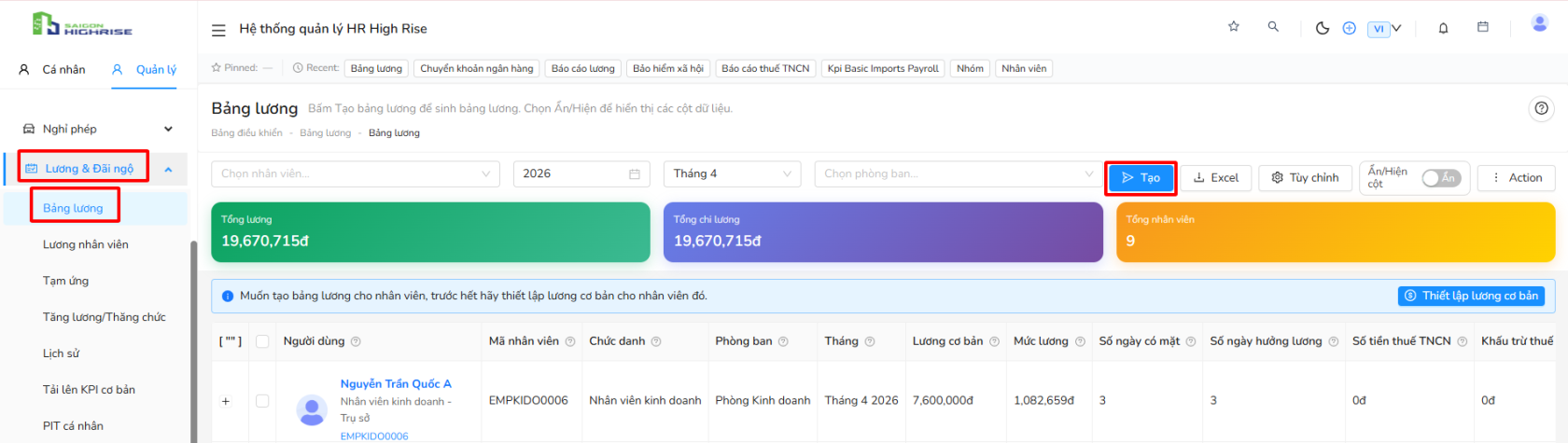Open the Tháng 4 month dropdown

(733, 174)
